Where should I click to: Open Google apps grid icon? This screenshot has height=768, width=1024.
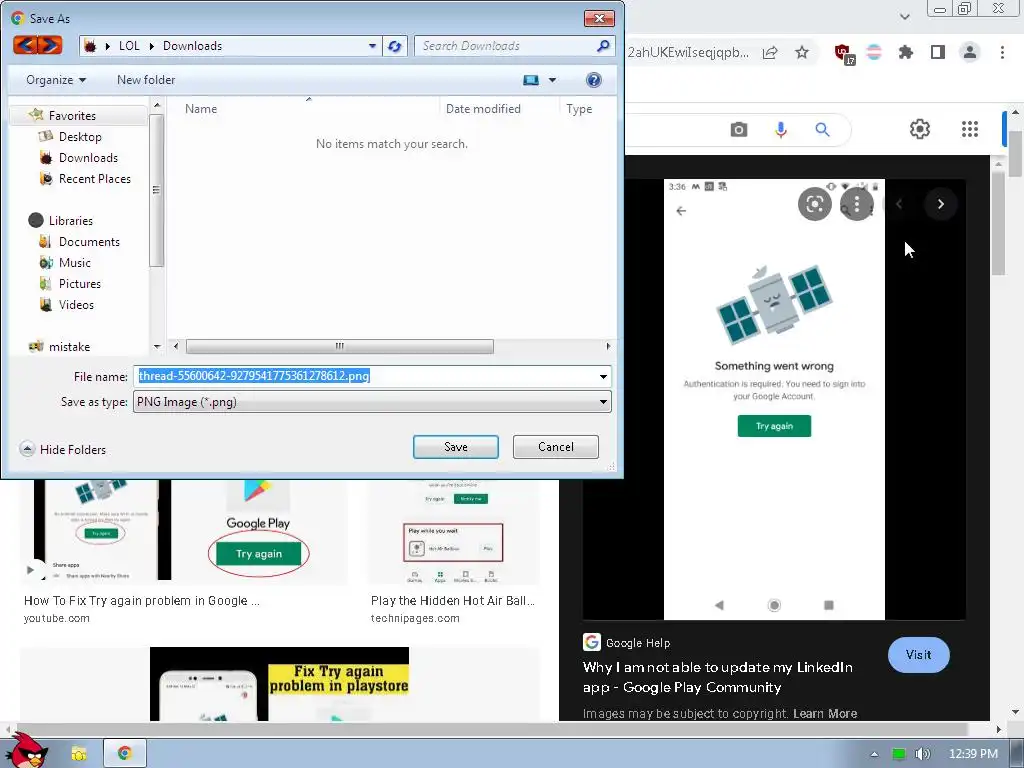coord(970,129)
